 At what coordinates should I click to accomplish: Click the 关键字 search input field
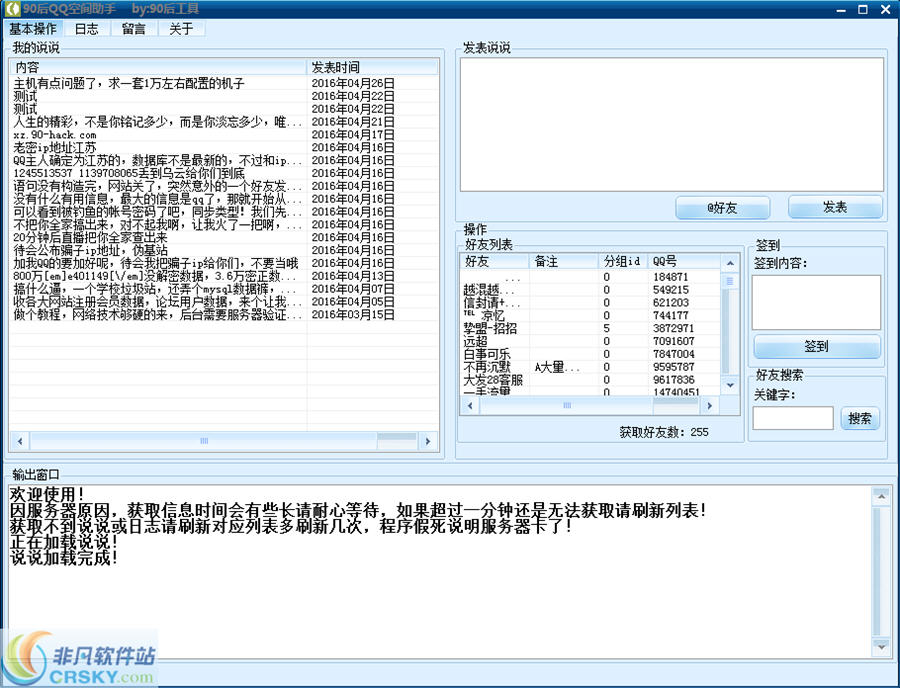coord(793,418)
